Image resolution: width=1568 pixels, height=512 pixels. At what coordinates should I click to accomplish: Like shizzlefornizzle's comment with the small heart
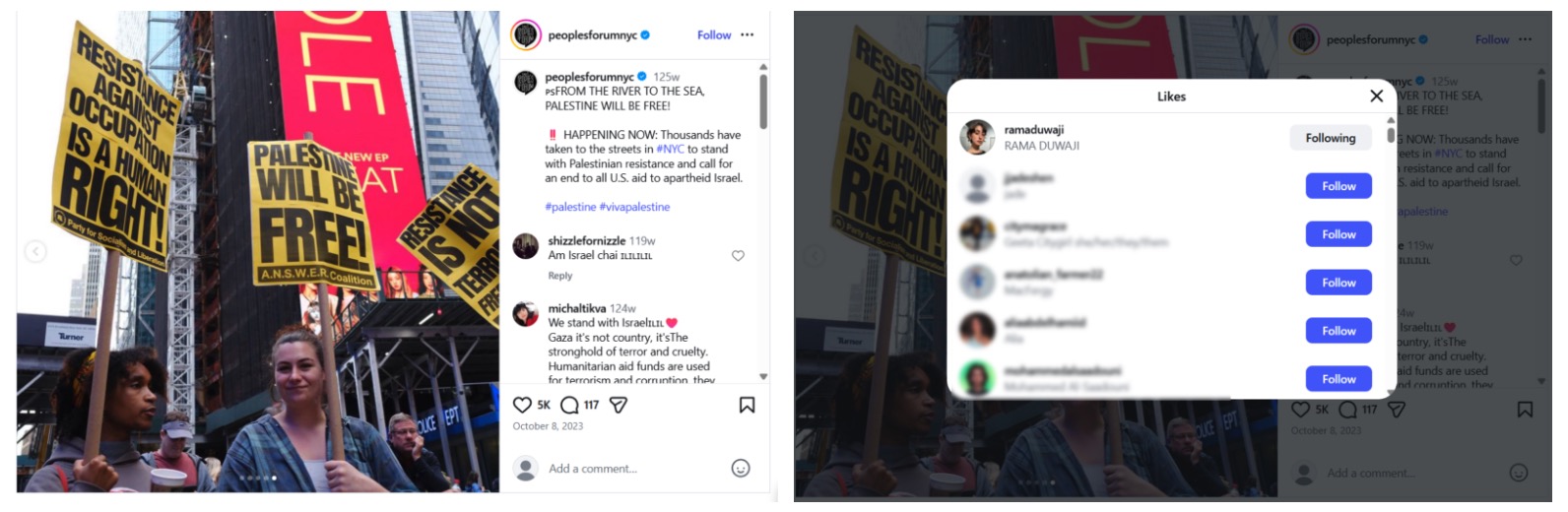pos(738,256)
